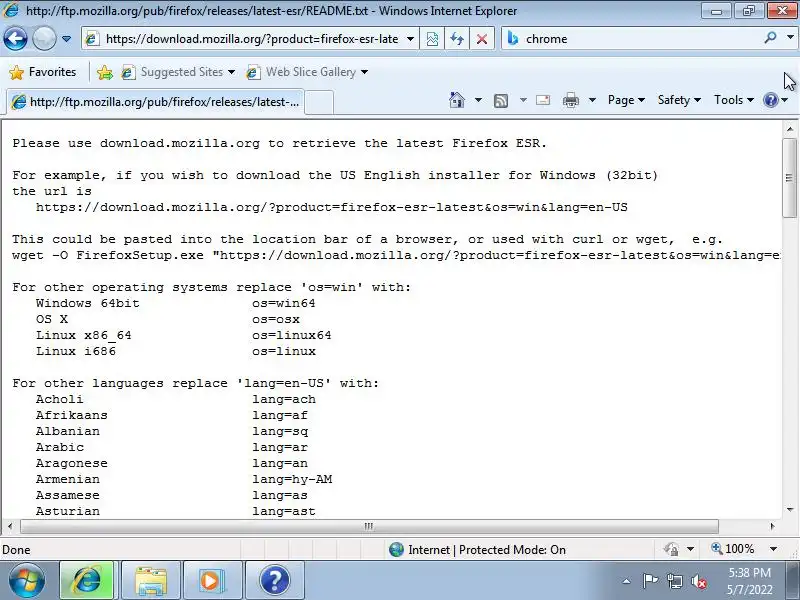800x600 pixels.
Task: Click the horizontal scrollbar thumb
Action: tap(369, 526)
